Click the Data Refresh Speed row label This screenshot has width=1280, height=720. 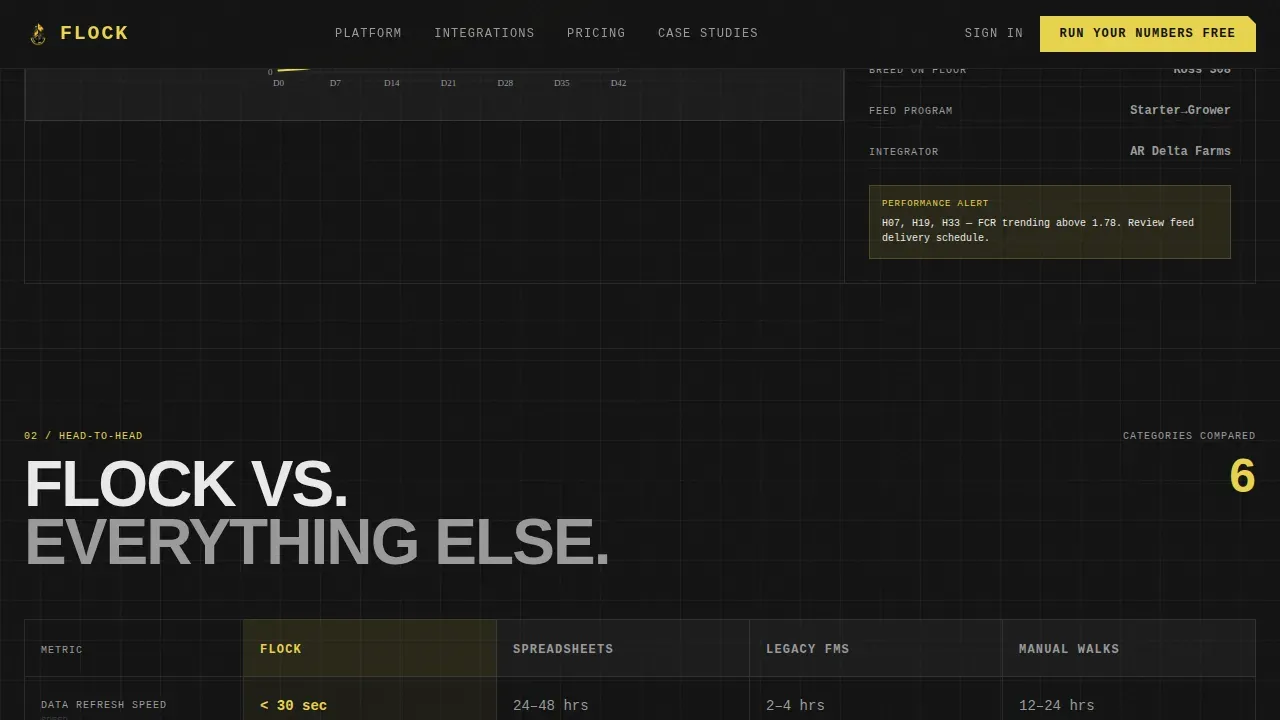click(104, 705)
